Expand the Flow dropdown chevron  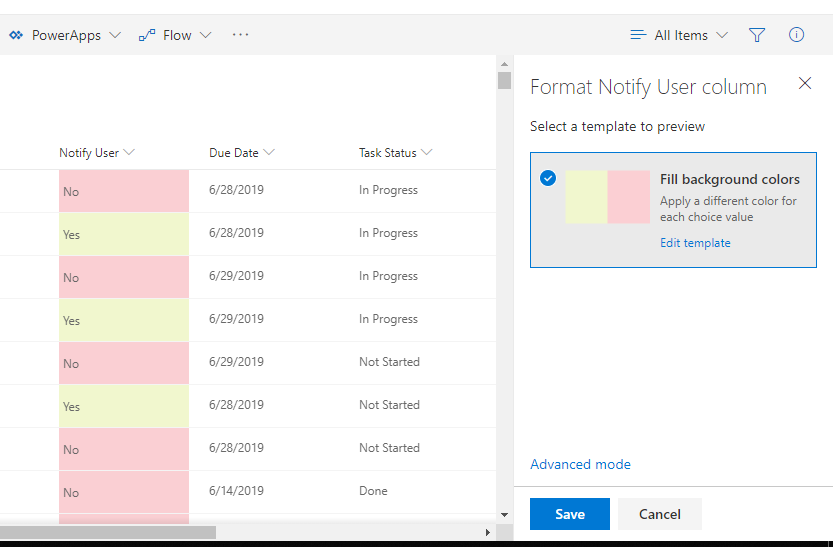point(206,35)
